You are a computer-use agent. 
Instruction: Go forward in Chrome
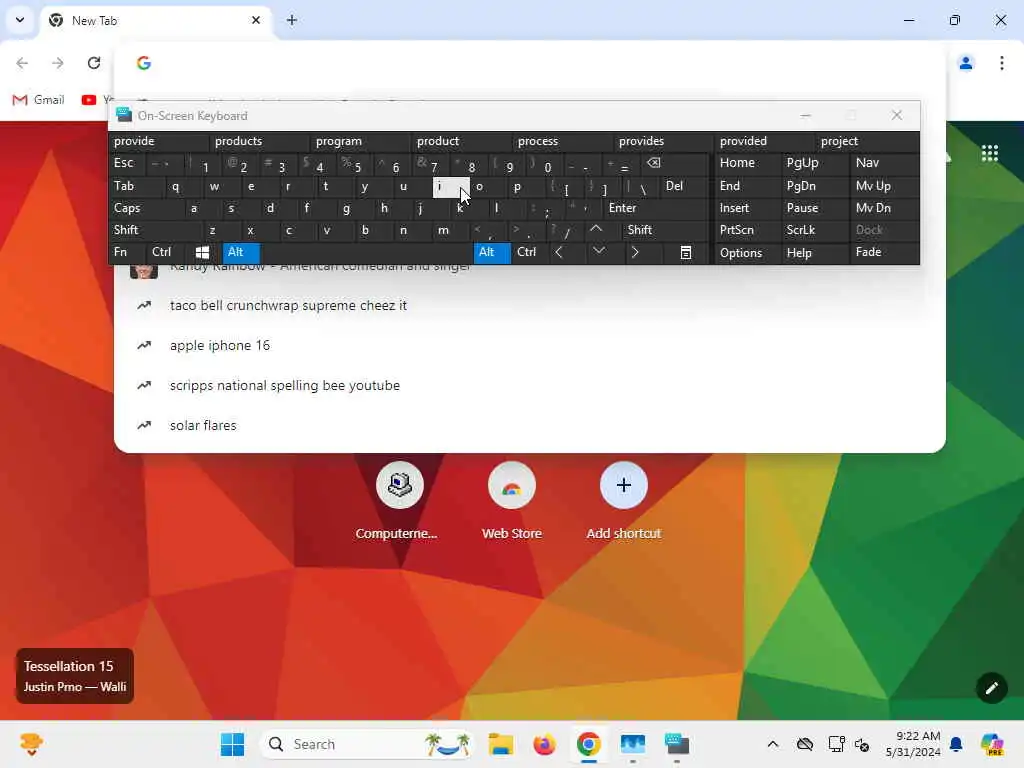coord(58,63)
